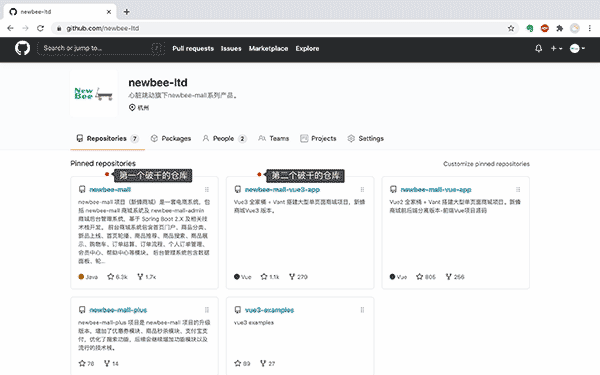Select the Projects tab
The height and width of the screenshot is (375, 600).
tap(318, 139)
